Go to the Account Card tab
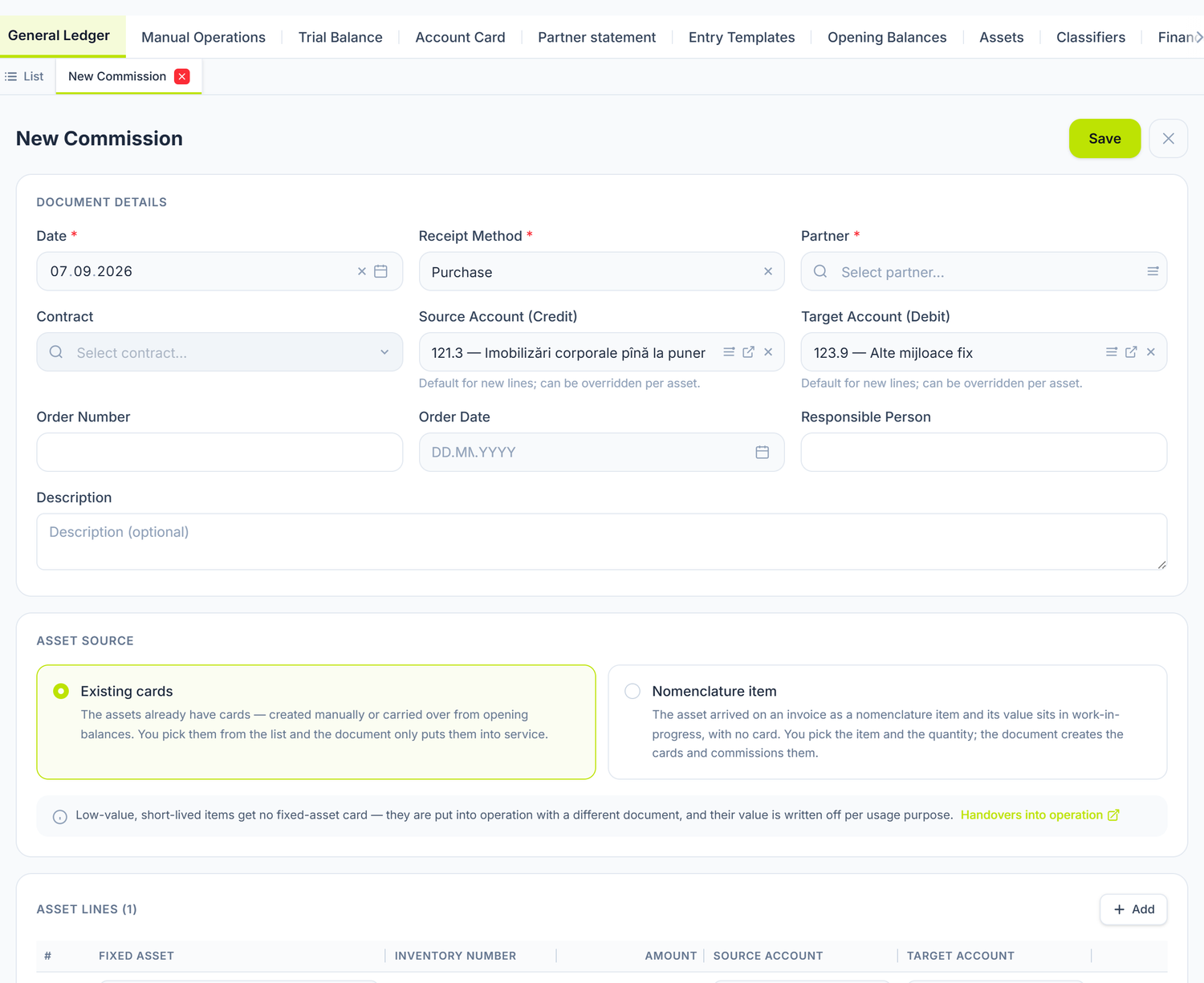Image resolution: width=1204 pixels, height=983 pixels. [460, 38]
